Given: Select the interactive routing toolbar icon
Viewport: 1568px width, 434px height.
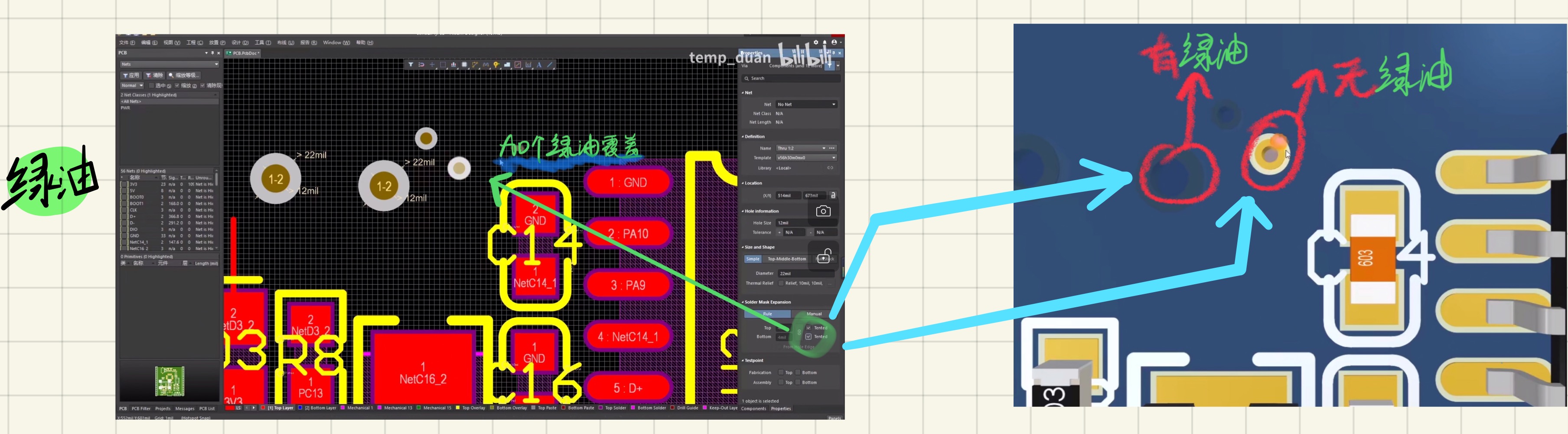Looking at the screenshot, I should 476,65.
